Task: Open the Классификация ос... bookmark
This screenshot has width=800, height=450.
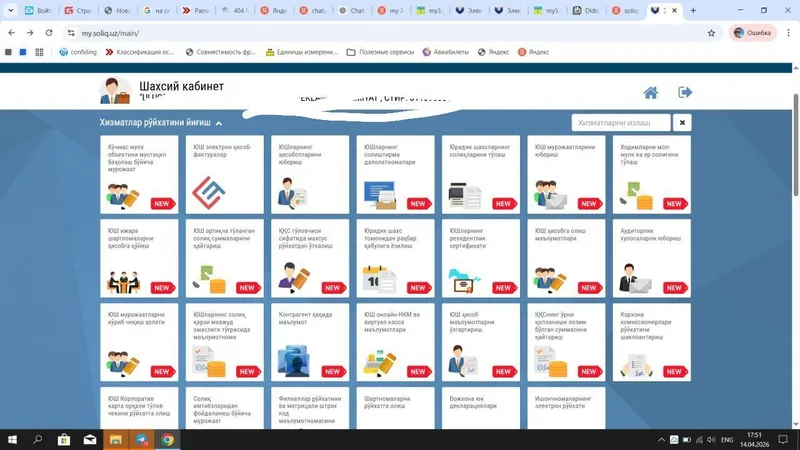Action: [140, 52]
